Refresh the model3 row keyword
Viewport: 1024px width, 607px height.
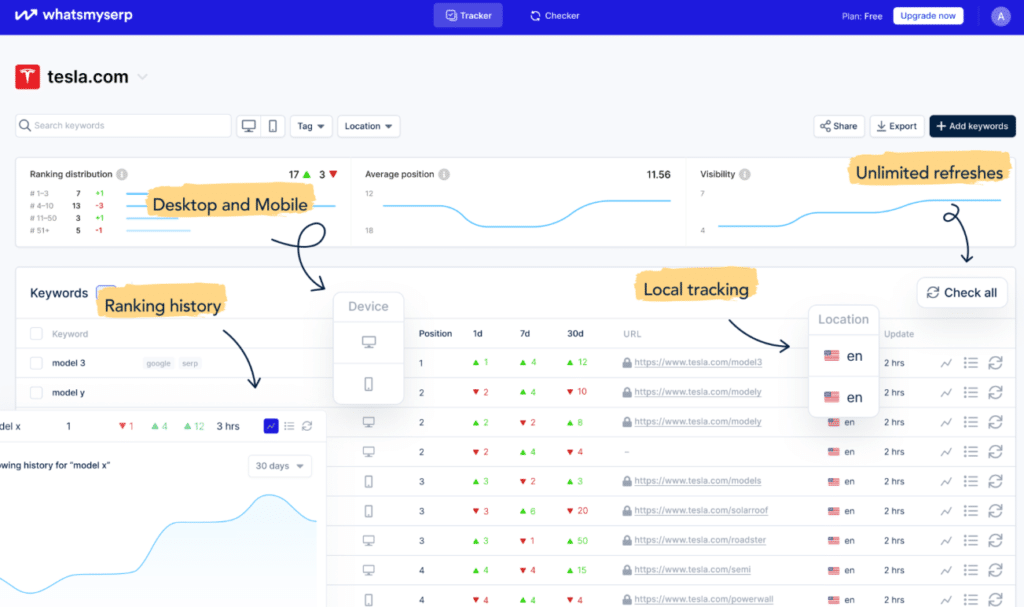995,363
